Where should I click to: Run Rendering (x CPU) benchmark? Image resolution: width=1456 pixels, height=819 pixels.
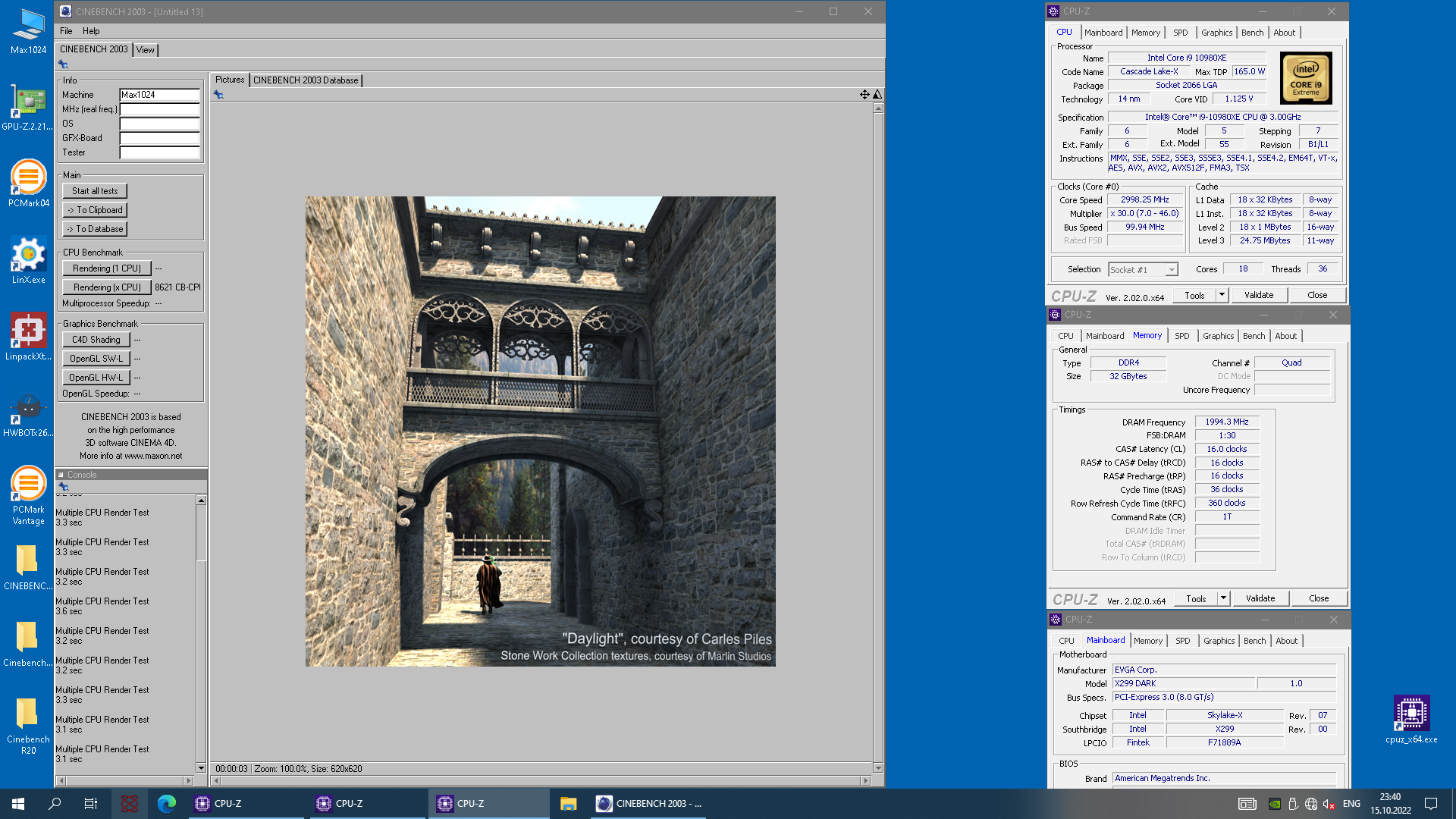pyautogui.click(x=107, y=287)
